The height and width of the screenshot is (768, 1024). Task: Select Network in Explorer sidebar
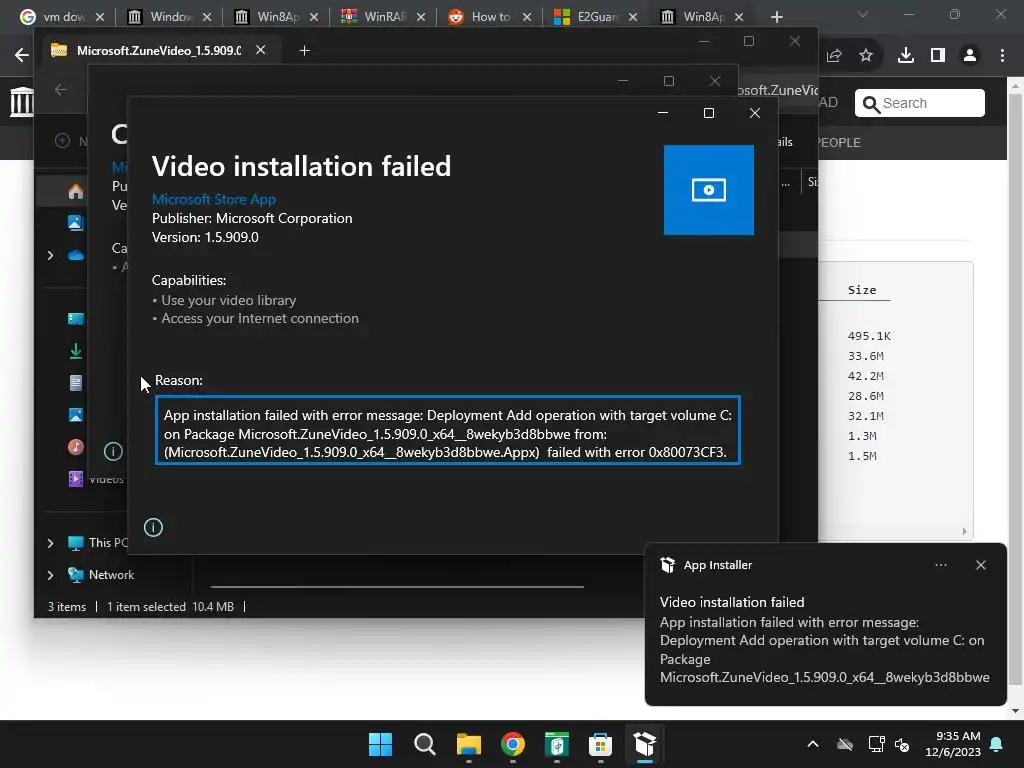pyautogui.click(x=101, y=575)
